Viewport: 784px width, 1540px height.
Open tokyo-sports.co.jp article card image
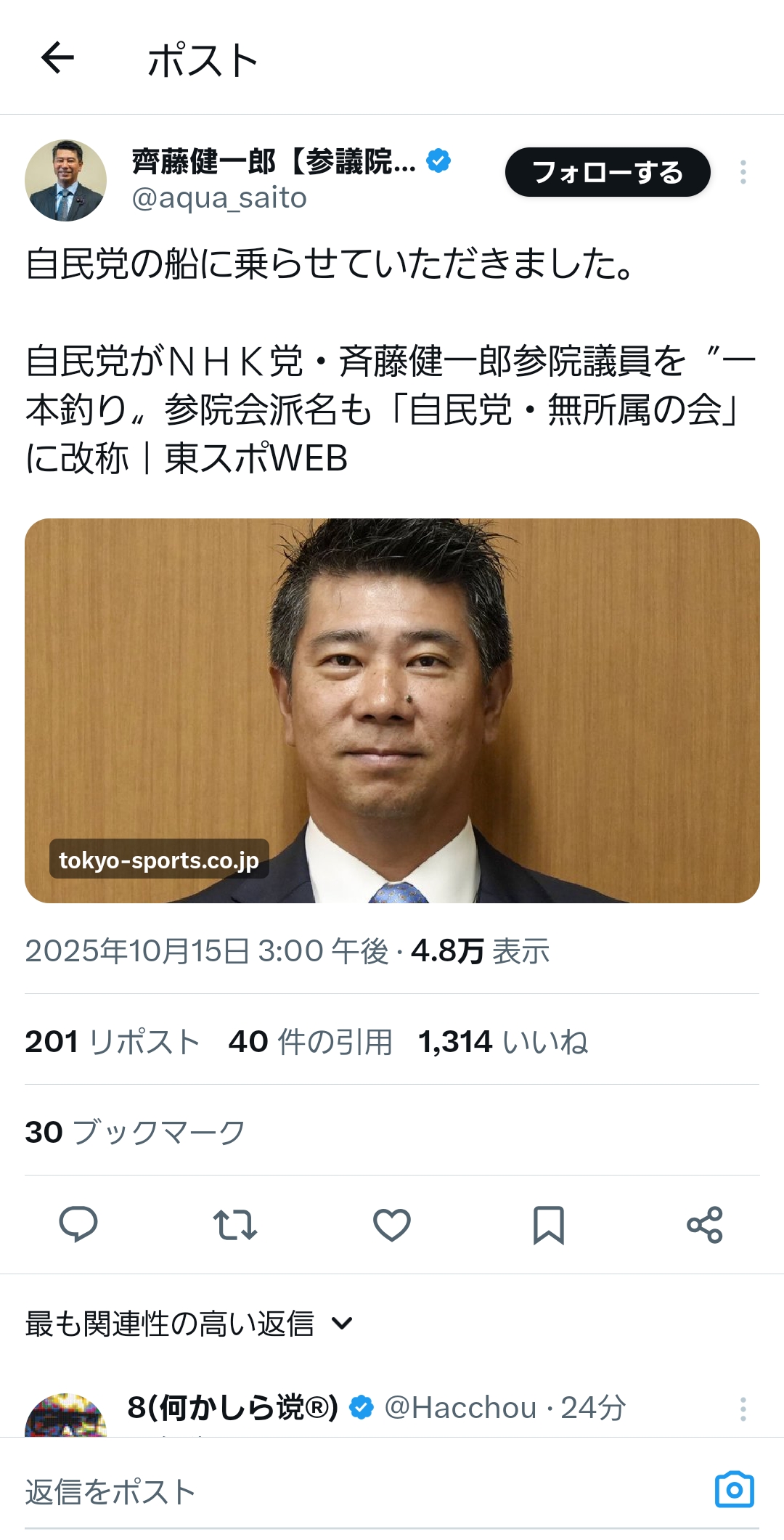(392, 711)
